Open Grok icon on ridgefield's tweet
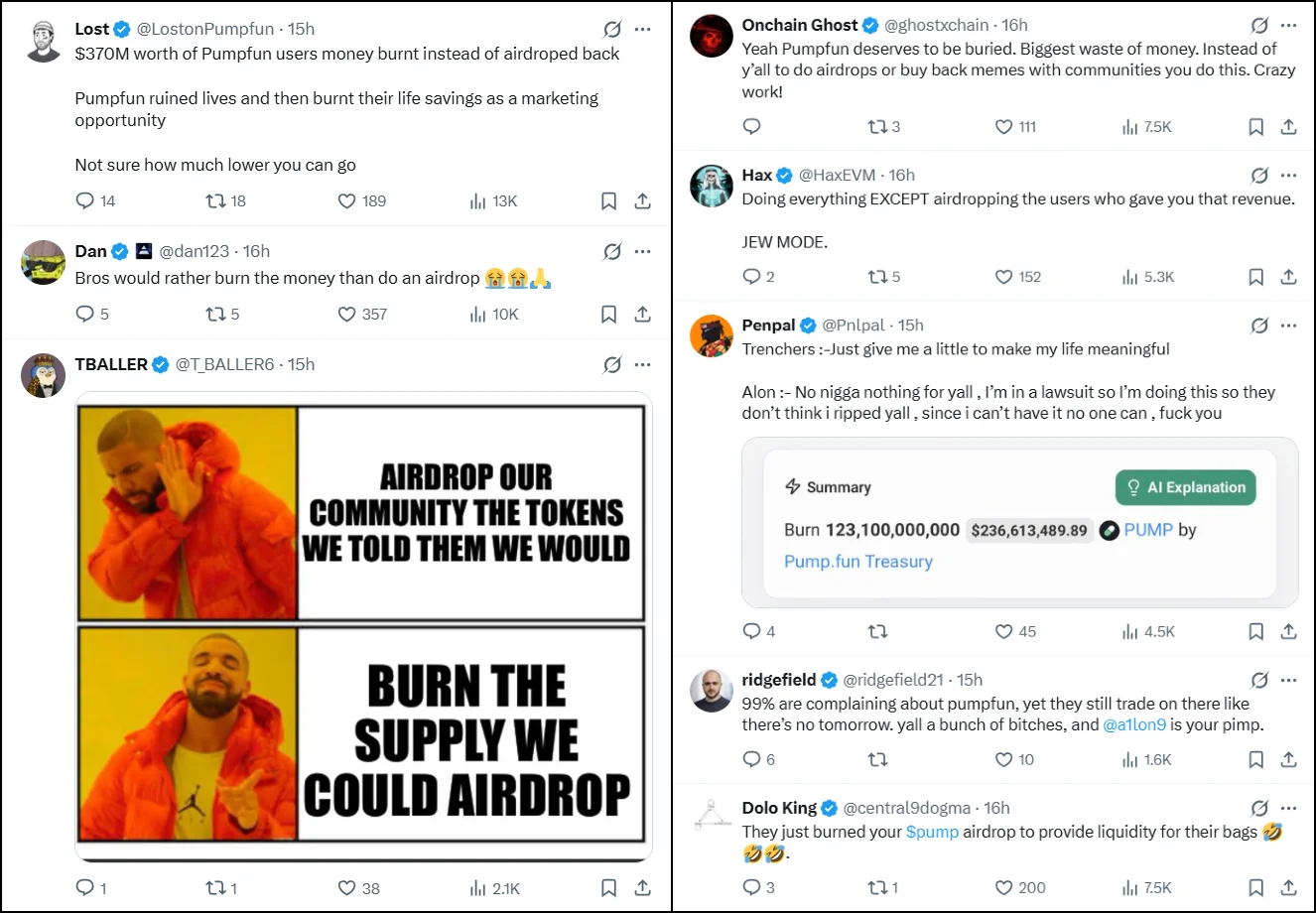The image size is (1316, 913). coord(1259,680)
